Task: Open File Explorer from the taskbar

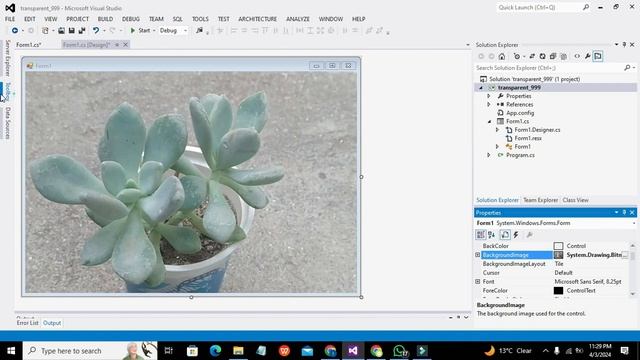Action: pos(238,351)
